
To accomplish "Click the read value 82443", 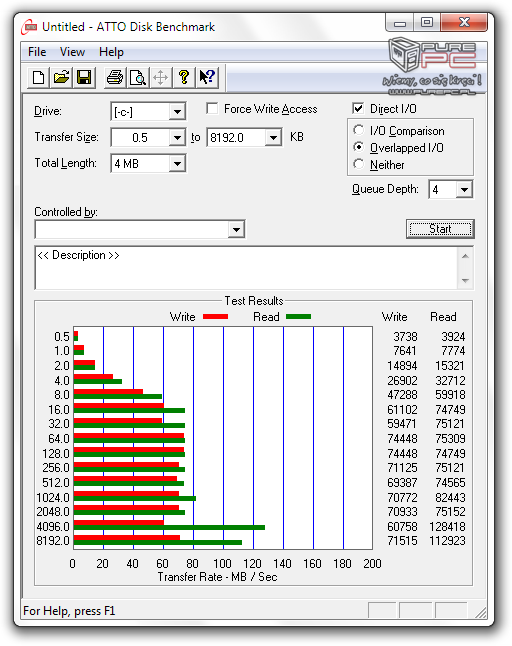I will [x=450, y=498].
